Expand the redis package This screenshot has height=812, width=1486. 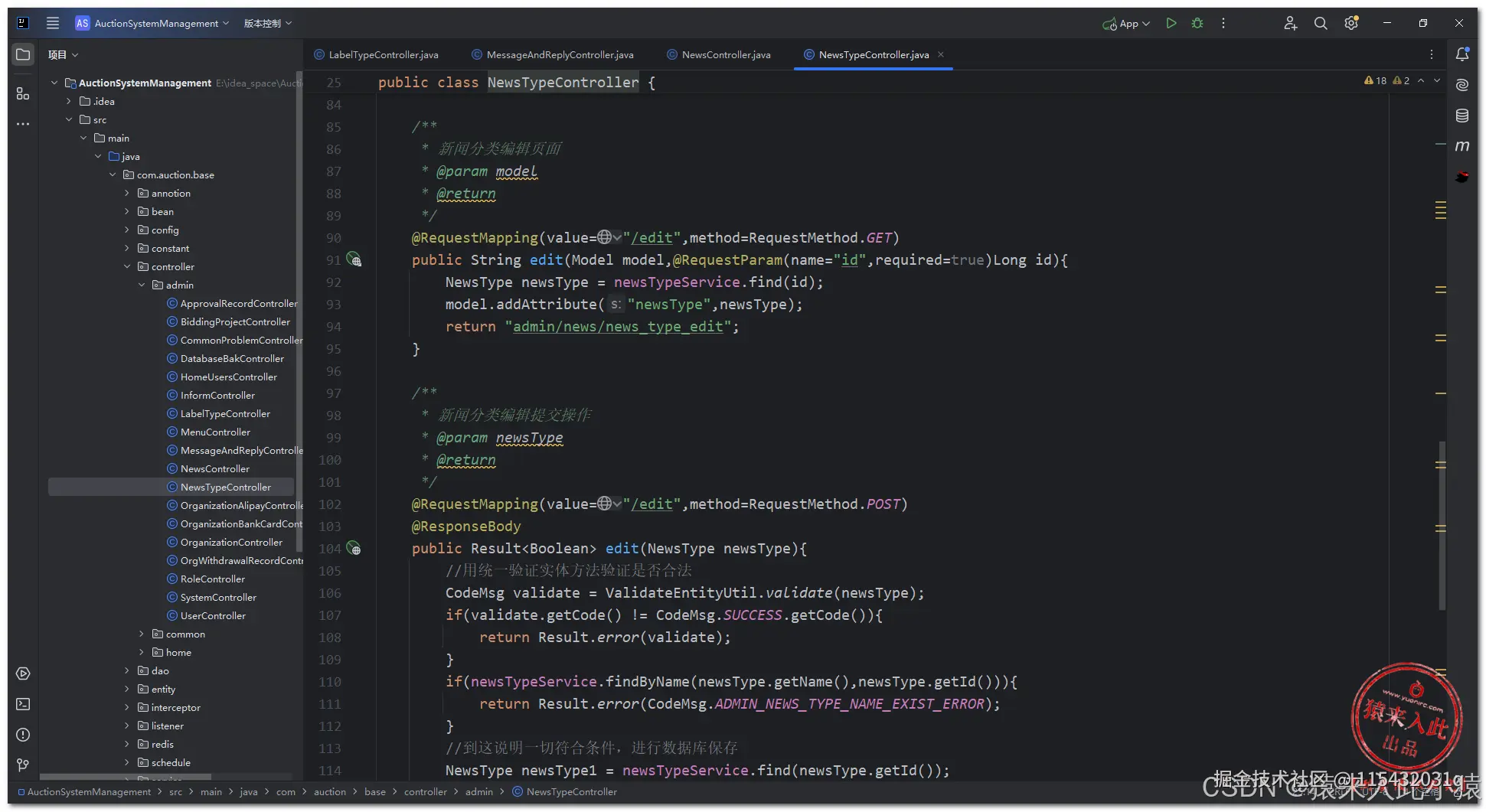[127, 744]
